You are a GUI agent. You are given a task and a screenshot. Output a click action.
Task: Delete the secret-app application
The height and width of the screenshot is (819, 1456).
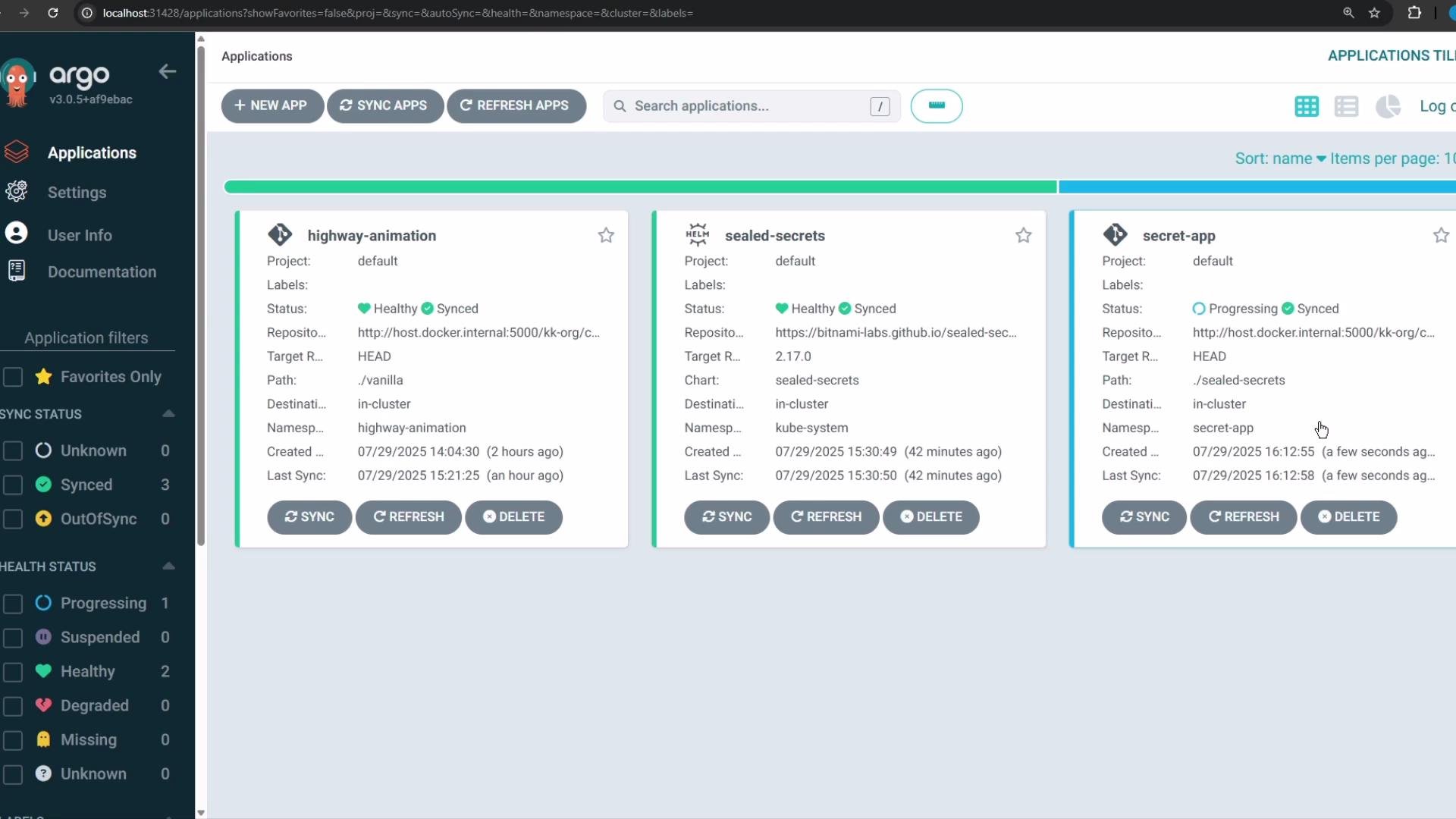pyautogui.click(x=1349, y=517)
